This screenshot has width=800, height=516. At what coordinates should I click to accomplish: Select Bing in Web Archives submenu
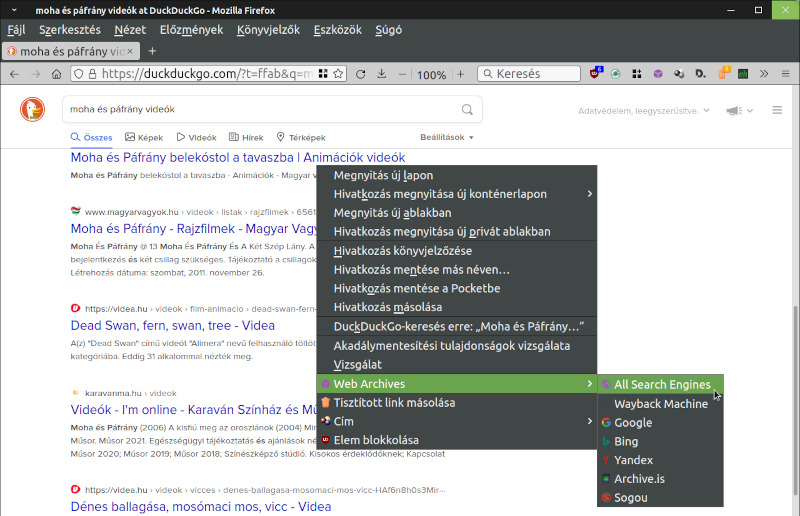(660, 441)
